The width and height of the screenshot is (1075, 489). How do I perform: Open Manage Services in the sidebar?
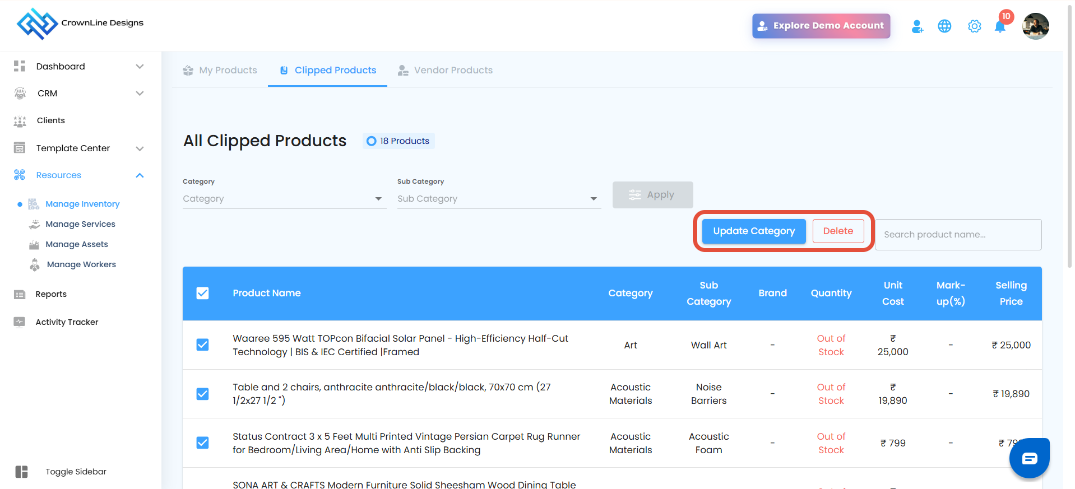(x=80, y=224)
